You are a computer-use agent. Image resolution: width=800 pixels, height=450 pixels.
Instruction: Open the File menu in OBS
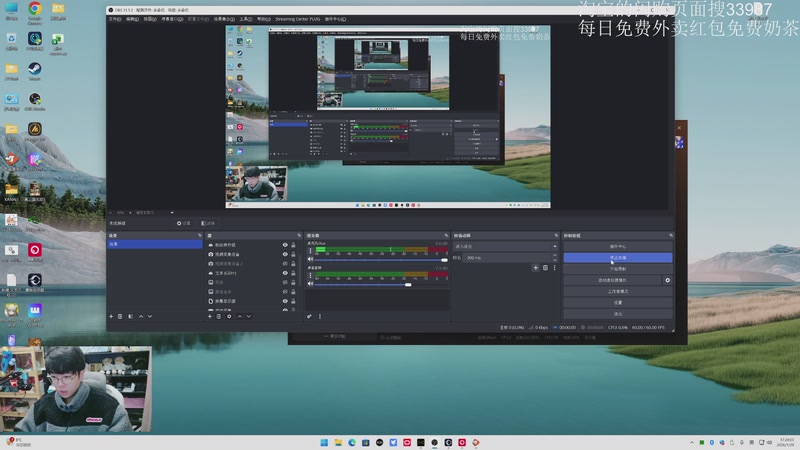[x=114, y=19]
